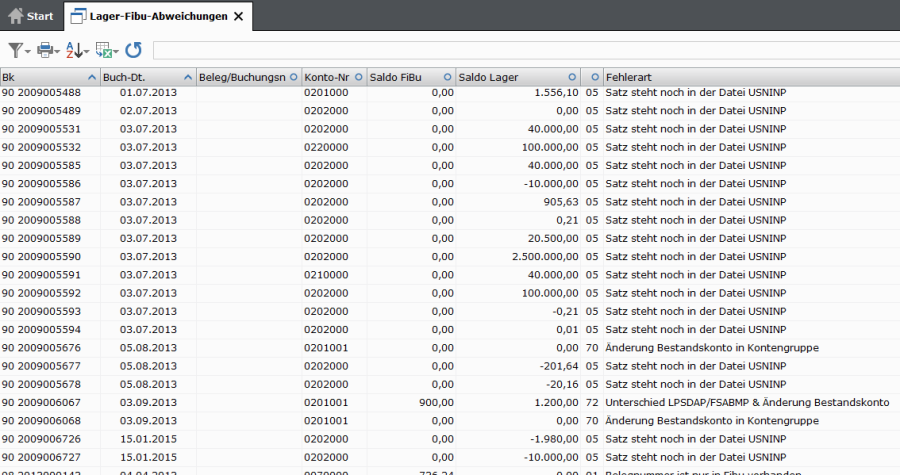Screen dimensions: 900x475
Task: Select row 90 2009005588
Action: pos(450,220)
